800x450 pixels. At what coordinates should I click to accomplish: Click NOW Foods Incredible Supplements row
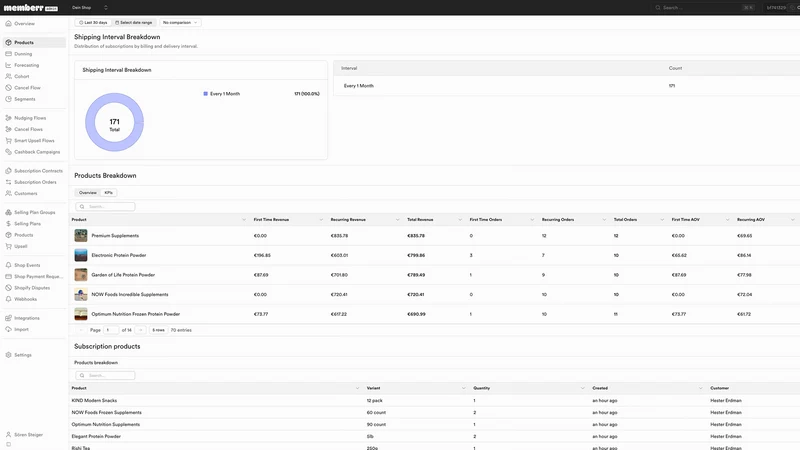point(434,294)
